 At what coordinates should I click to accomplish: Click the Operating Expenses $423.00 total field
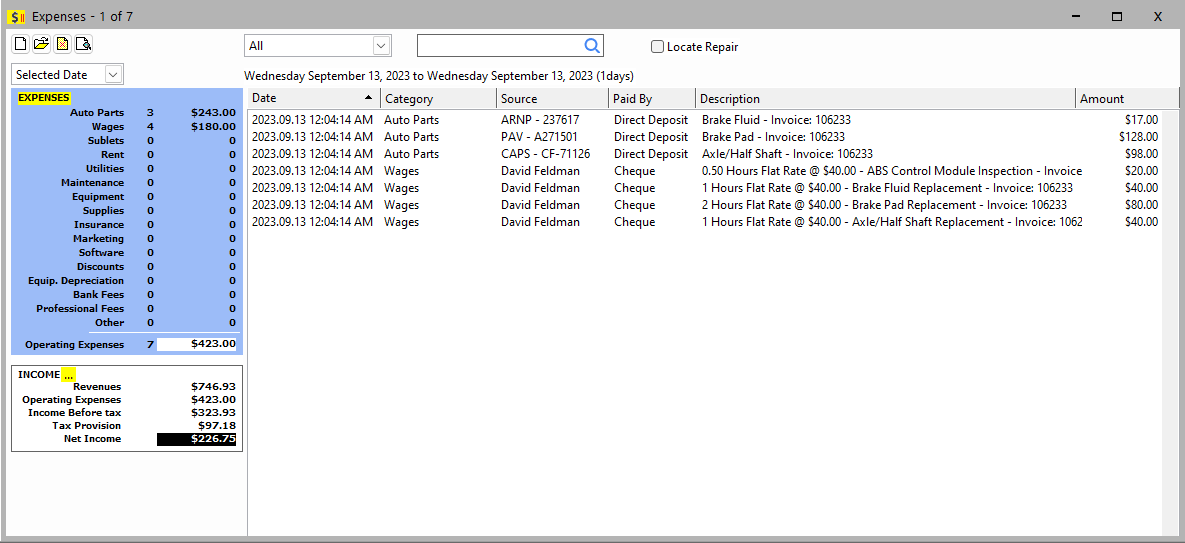pyautogui.click(x=197, y=344)
